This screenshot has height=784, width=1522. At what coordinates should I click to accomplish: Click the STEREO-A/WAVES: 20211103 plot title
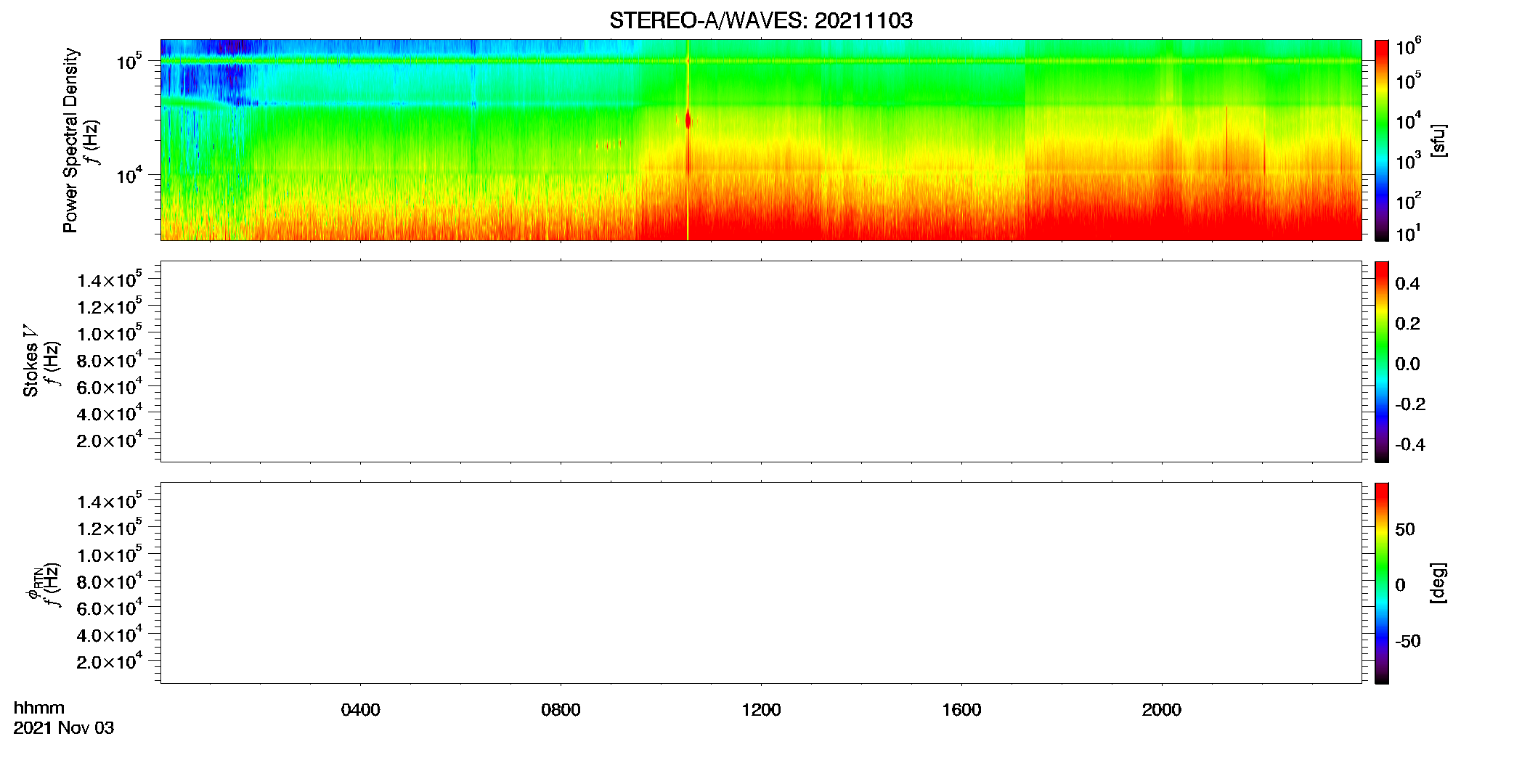(761, 20)
